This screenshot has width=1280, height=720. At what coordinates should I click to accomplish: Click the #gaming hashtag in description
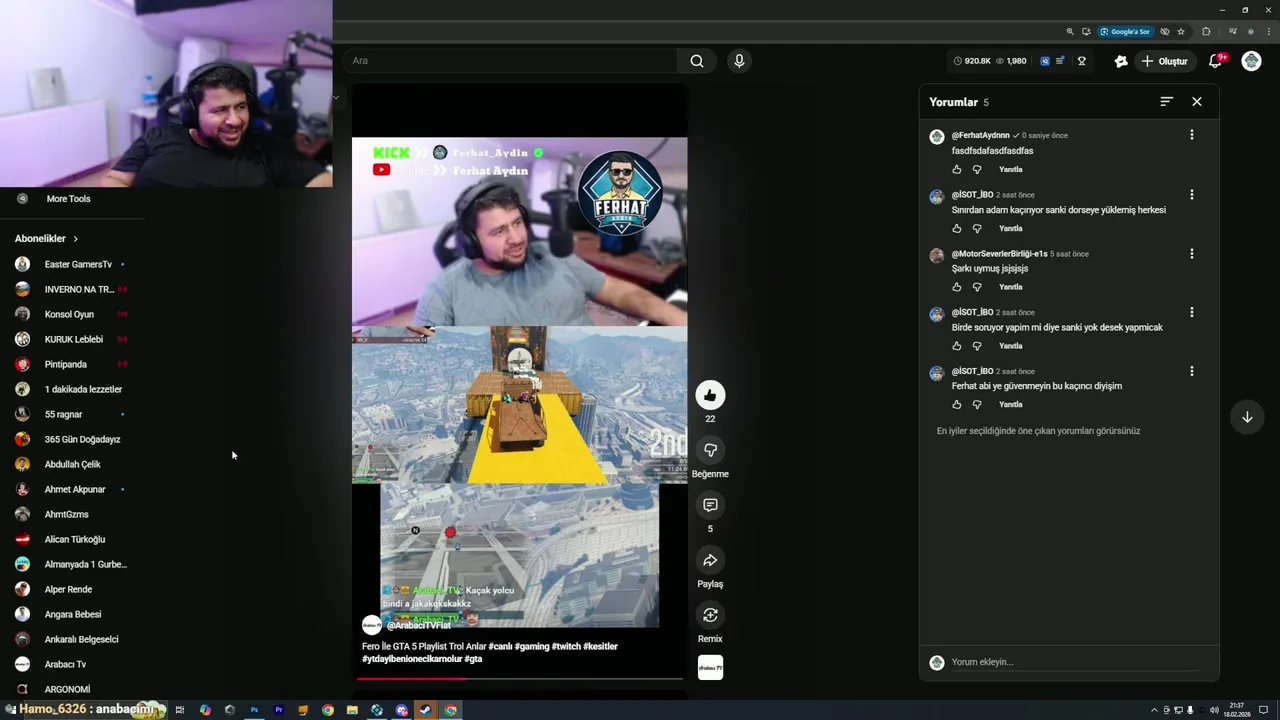pos(532,646)
